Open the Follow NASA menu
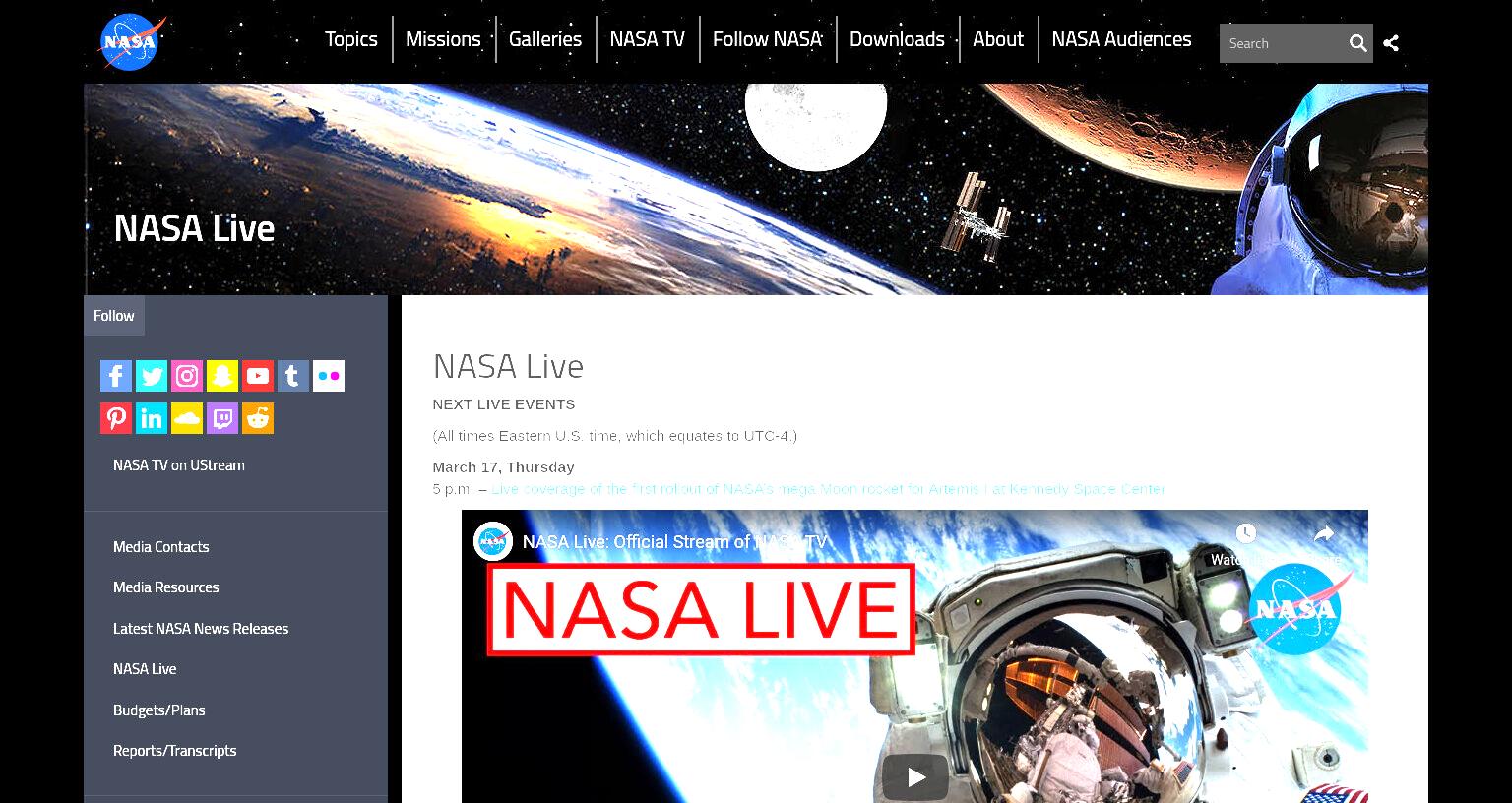This screenshot has width=1512, height=803. [767, 39]
